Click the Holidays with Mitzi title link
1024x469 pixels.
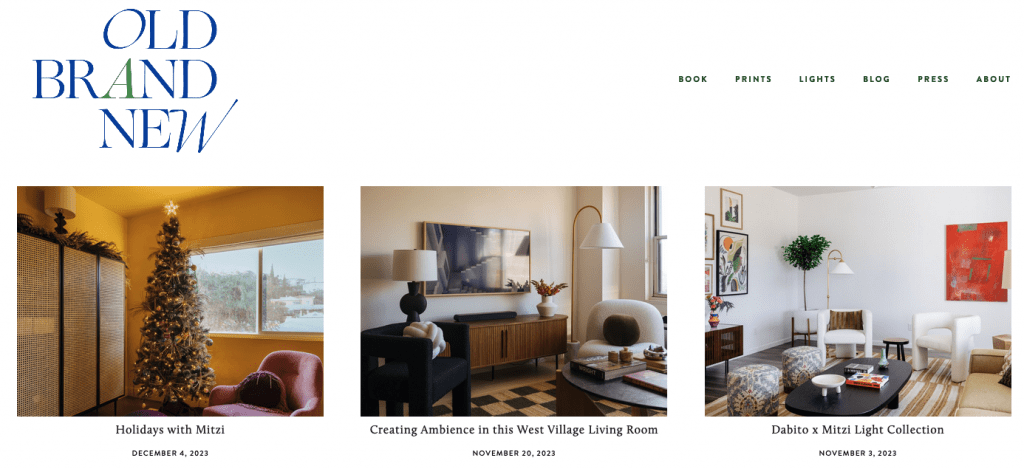[x=170, y=430]
